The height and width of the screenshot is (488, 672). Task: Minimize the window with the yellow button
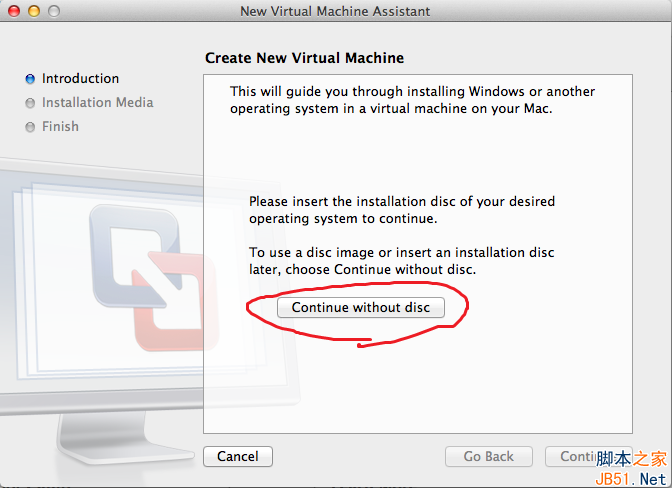(x=34, y=11)
